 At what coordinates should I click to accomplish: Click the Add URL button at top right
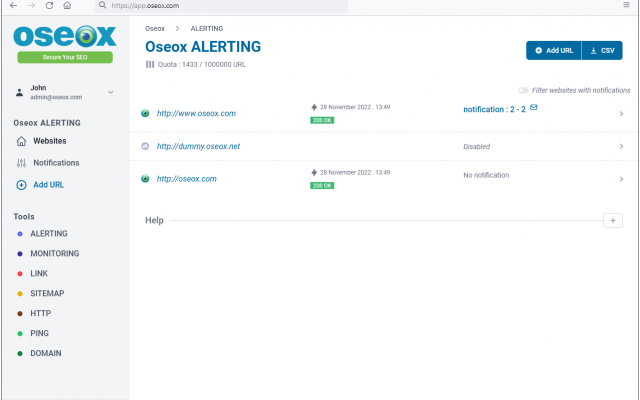click(x=553, y=51)
